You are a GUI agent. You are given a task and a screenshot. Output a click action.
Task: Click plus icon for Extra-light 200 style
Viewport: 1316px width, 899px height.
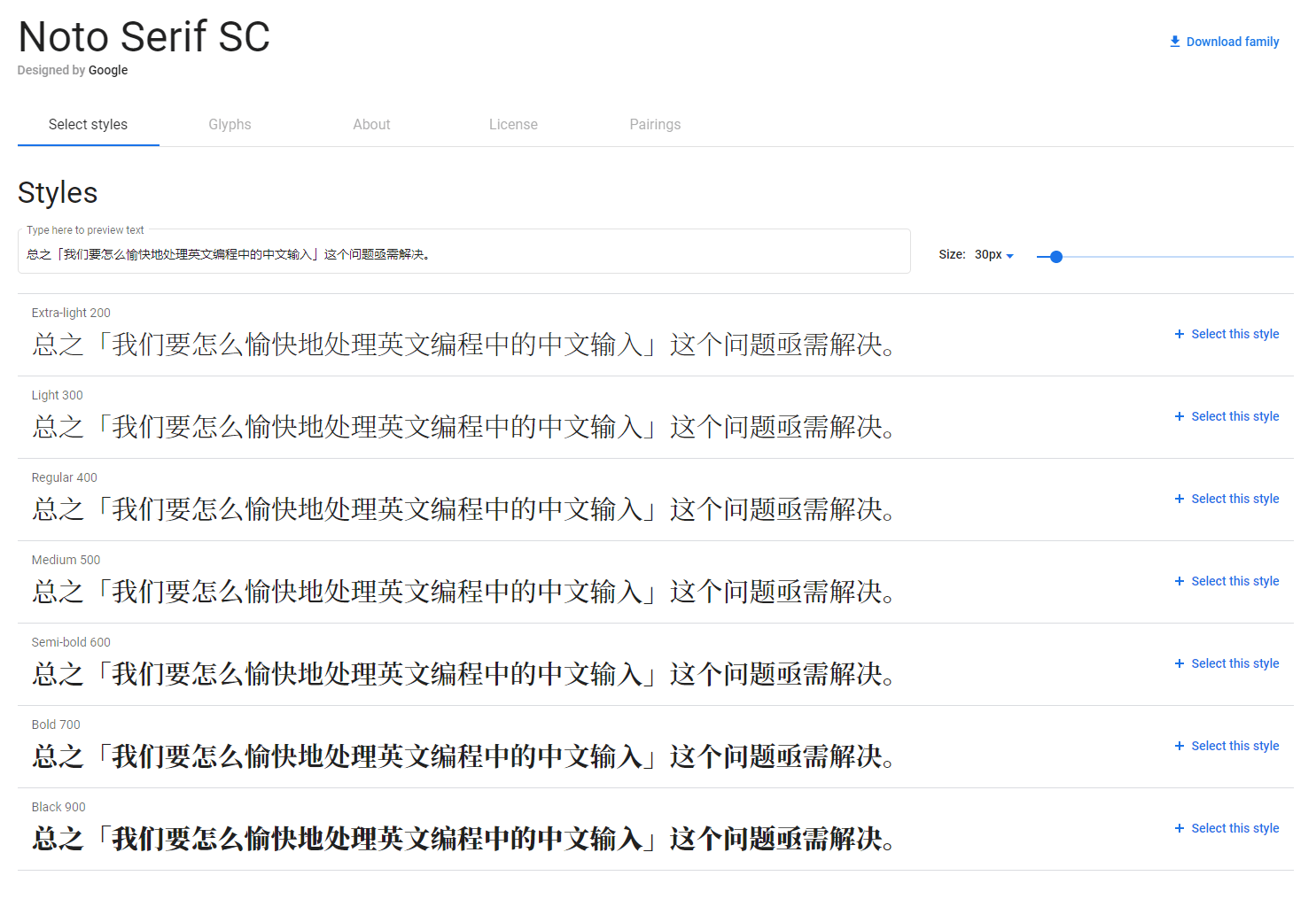(x=1179, y=334)
